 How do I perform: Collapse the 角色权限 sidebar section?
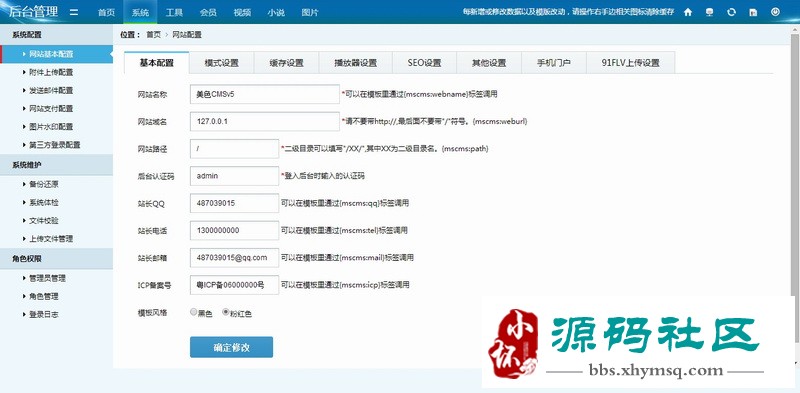tap(56, 259)
